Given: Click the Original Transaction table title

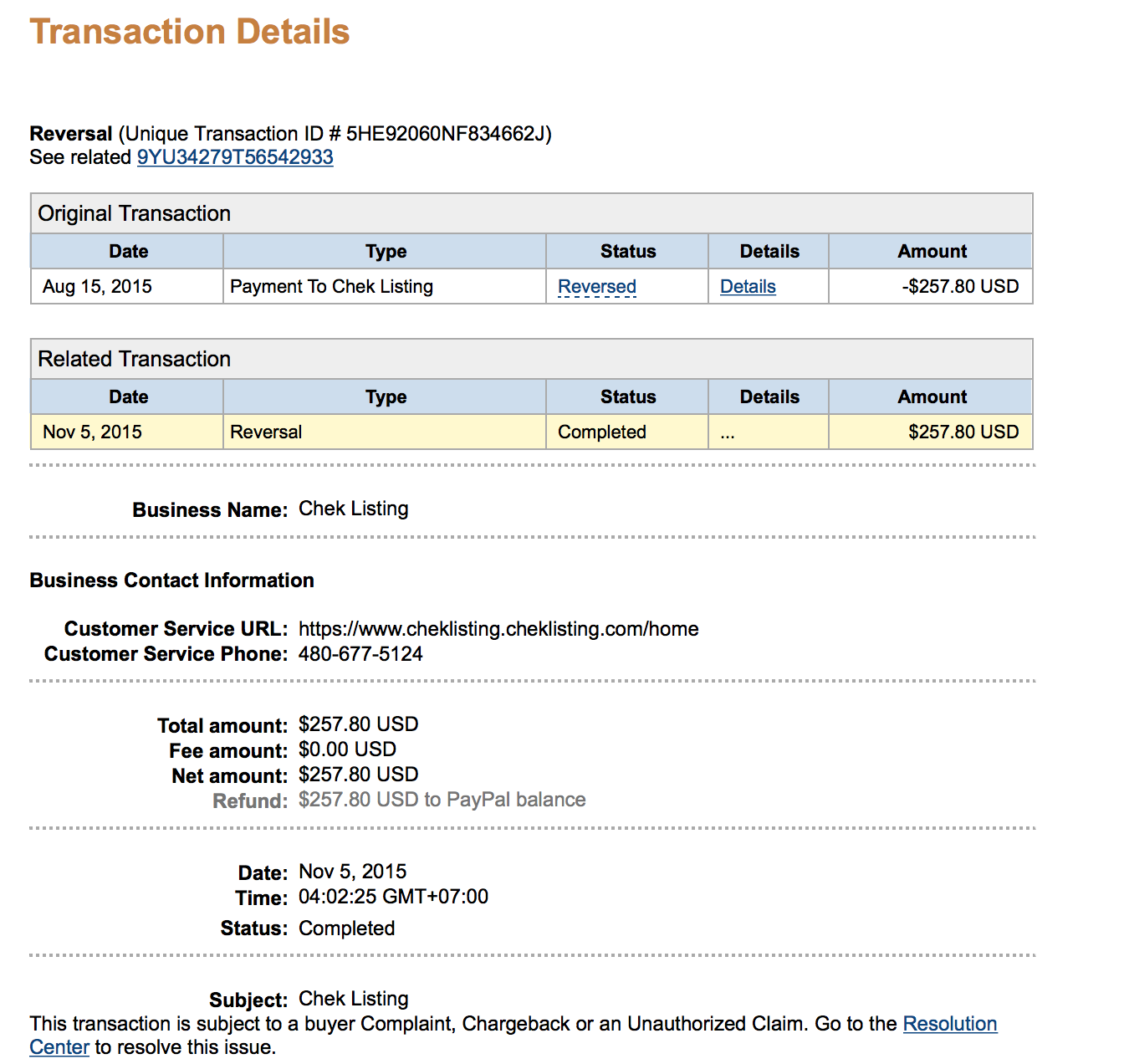Looking at the screenshot, I should point(135,213).
